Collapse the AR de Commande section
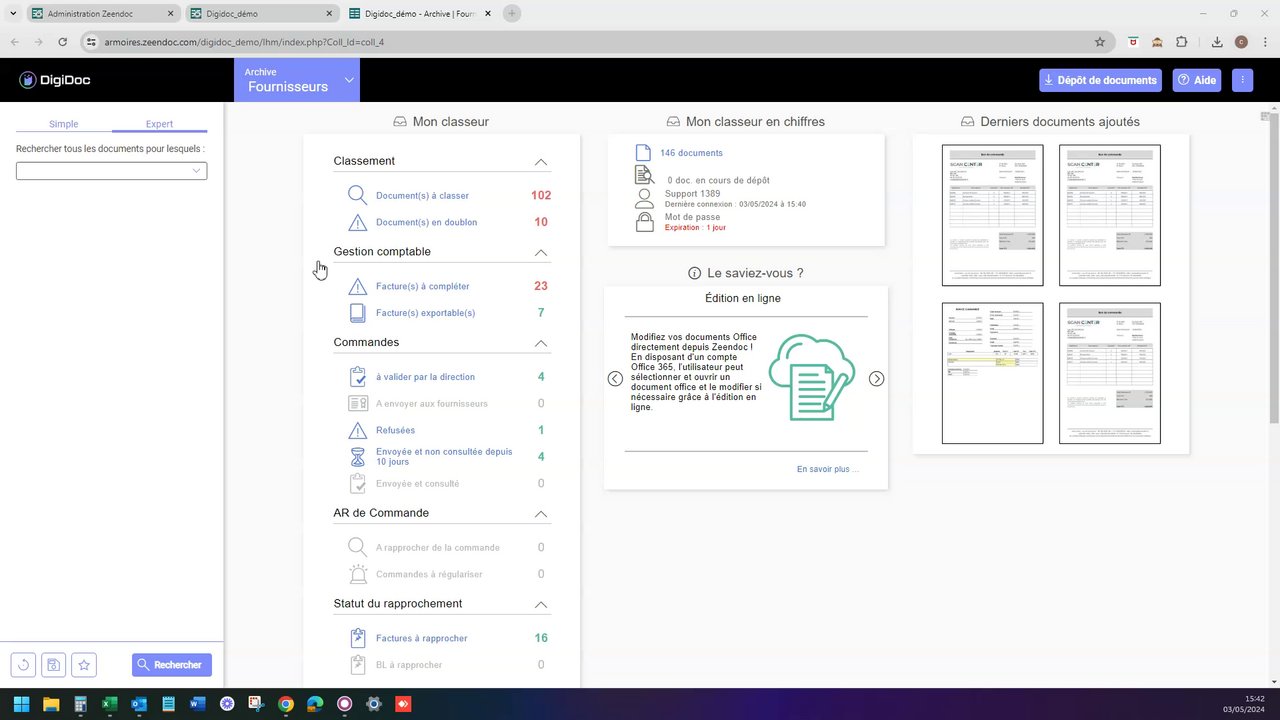The width and height of the screenshot is (1280, 720). (x=541, y=514)
